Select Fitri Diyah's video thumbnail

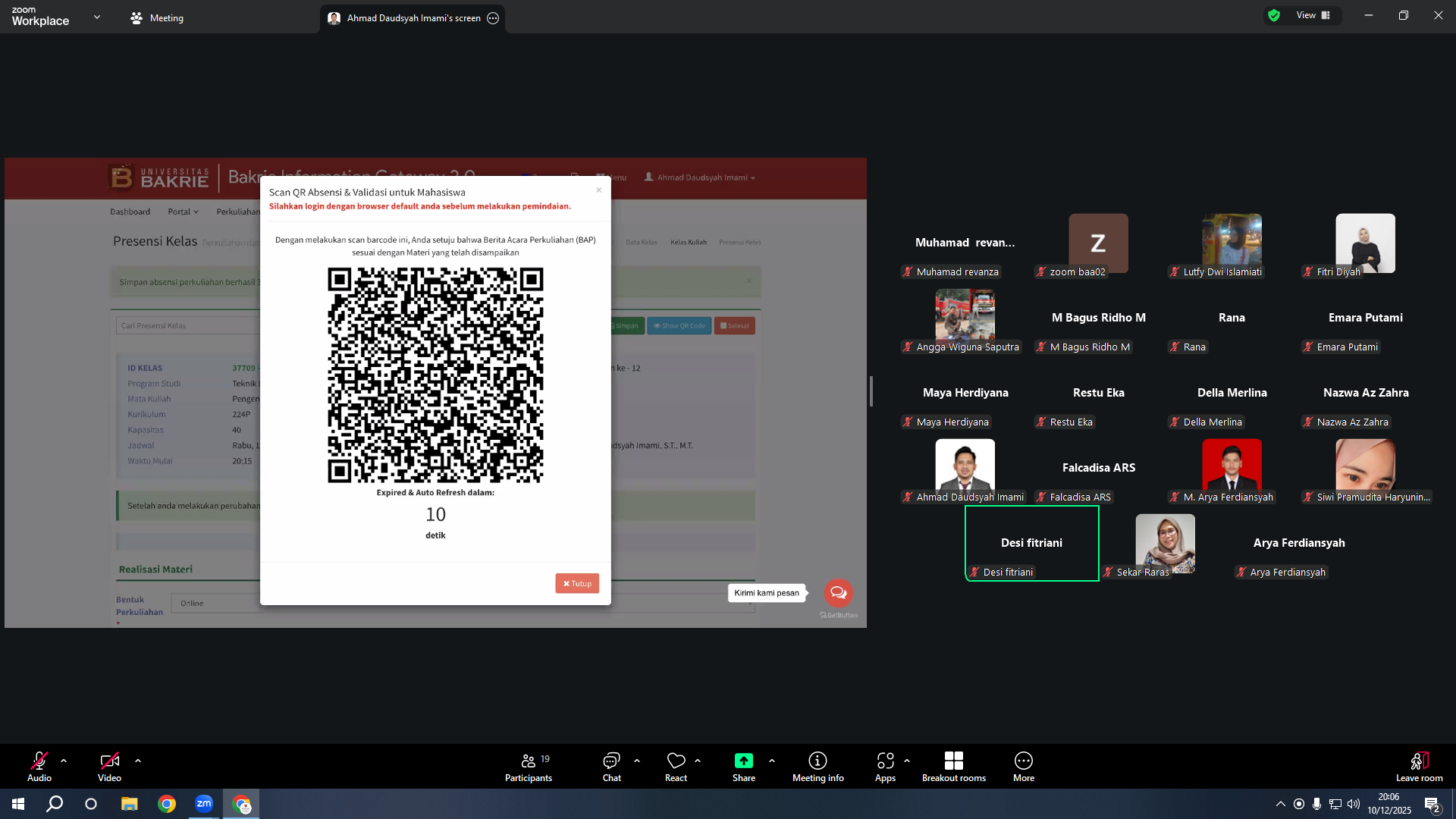pyautogui.click(x=1365, y=243)
